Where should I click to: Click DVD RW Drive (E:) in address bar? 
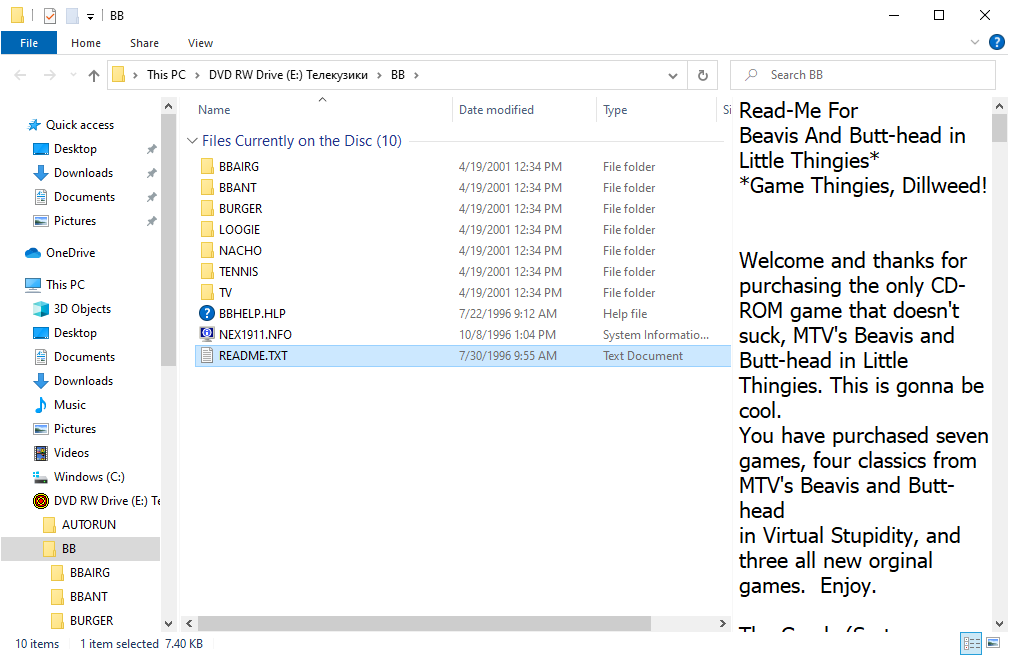tap(288, 75)
